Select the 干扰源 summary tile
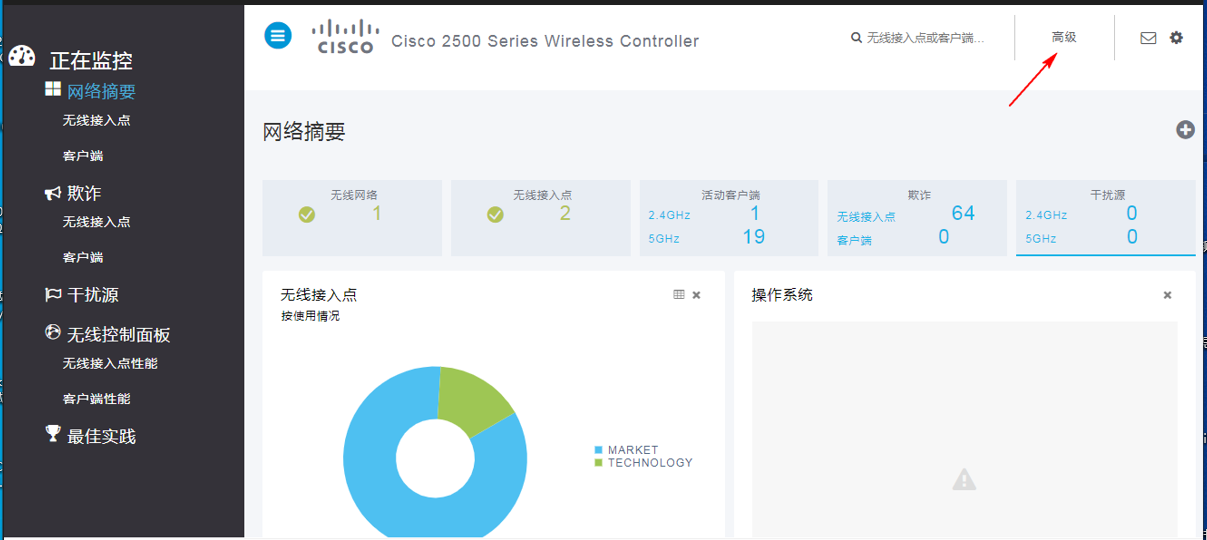 pyautogui.click(x=1106, y=218)
